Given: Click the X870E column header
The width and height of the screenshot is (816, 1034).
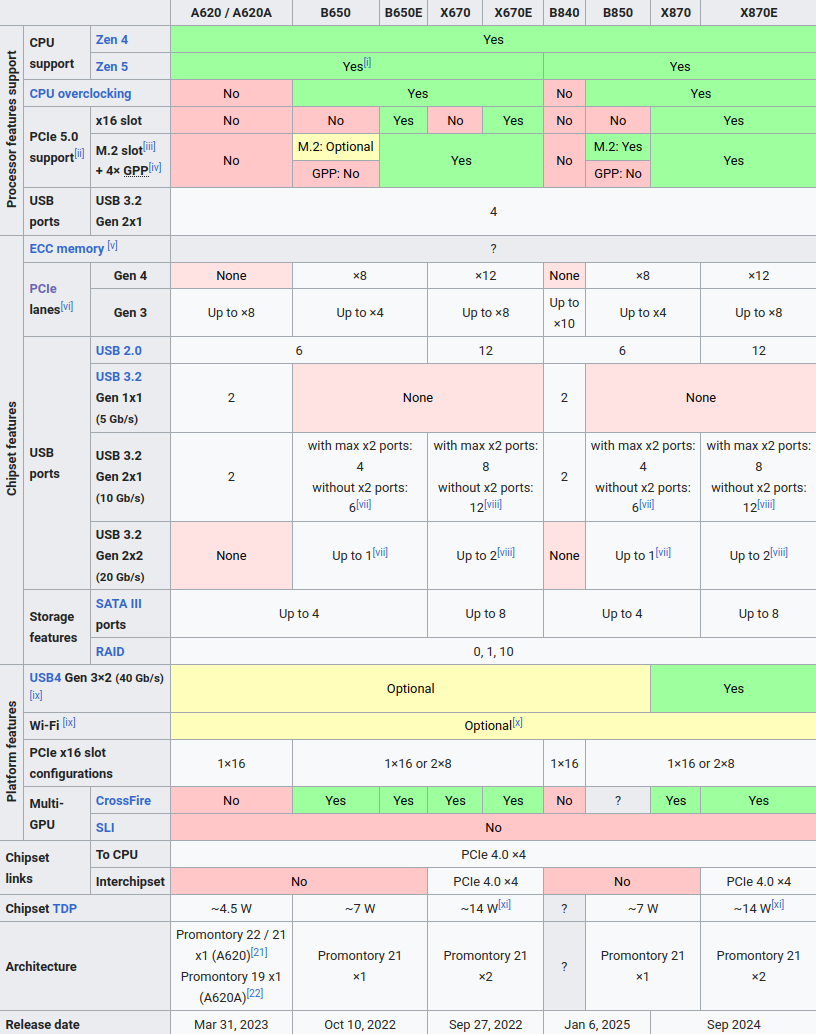Looking at the screenshot, I should [759, 13].
